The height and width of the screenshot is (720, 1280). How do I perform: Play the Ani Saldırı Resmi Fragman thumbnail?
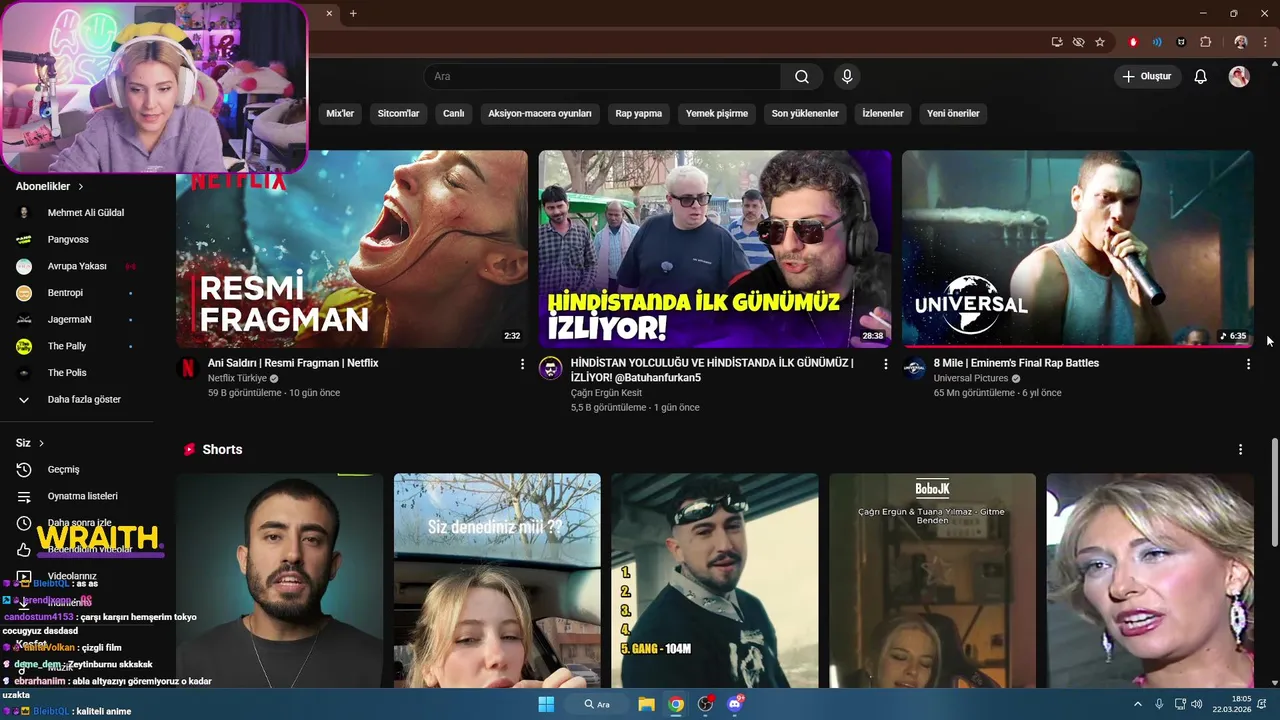click(352, 249)
